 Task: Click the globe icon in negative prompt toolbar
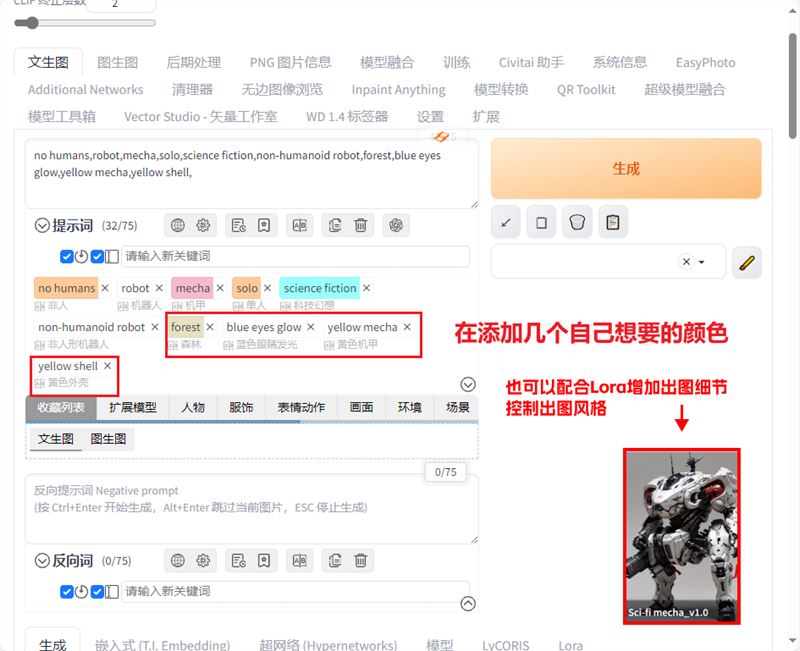(x=178, y=561)
